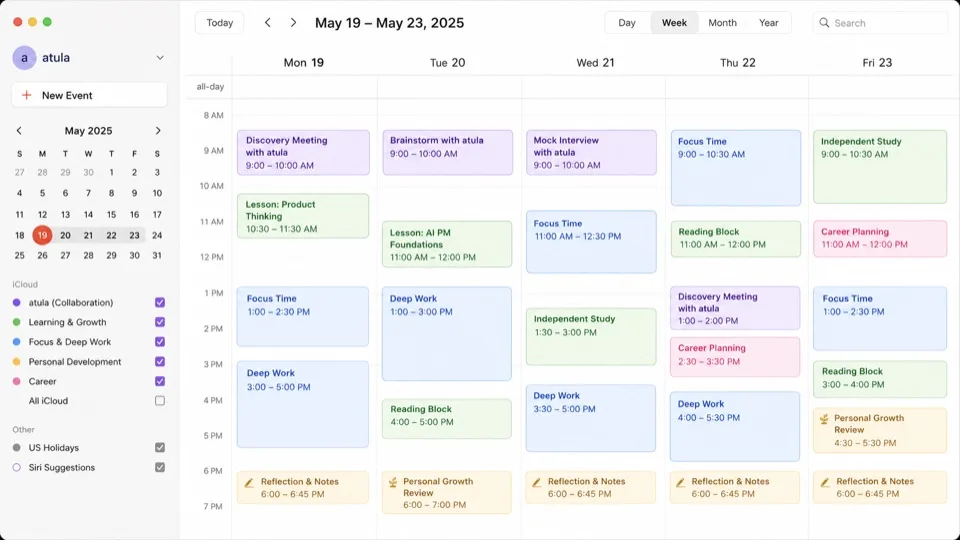This screenshot has height=540, width=960.
Task: Click the Personal Development yellow dot
Action: (17, 362)
